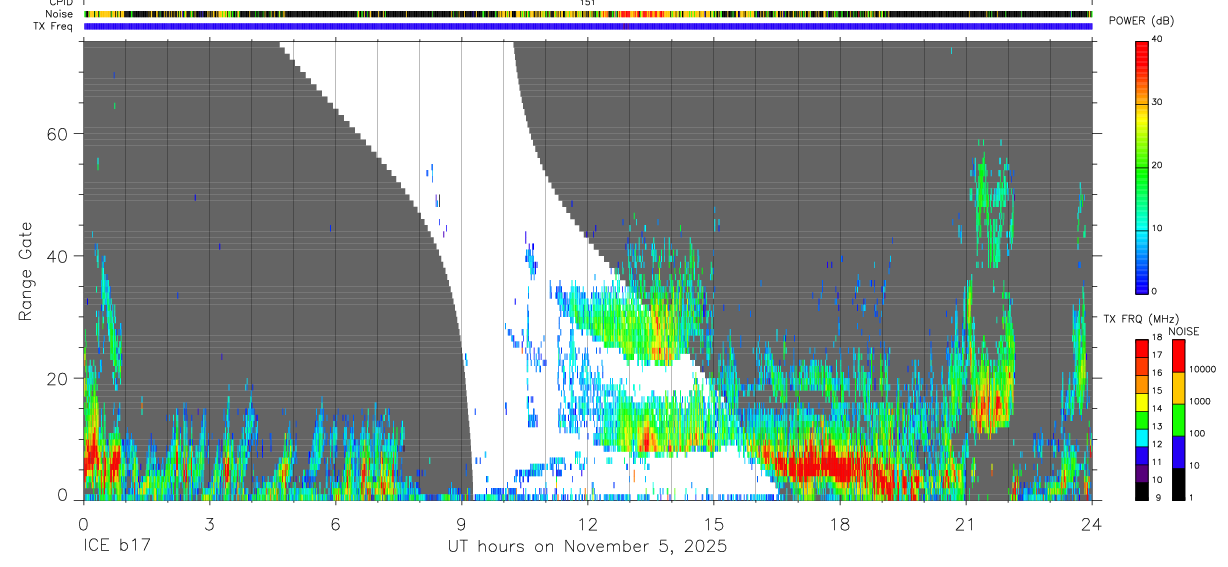This screenshot has width=1228, height=567.
Task: Click the 14 MHz tick in the TX FRQ legend
Action: click(1156, 408)
